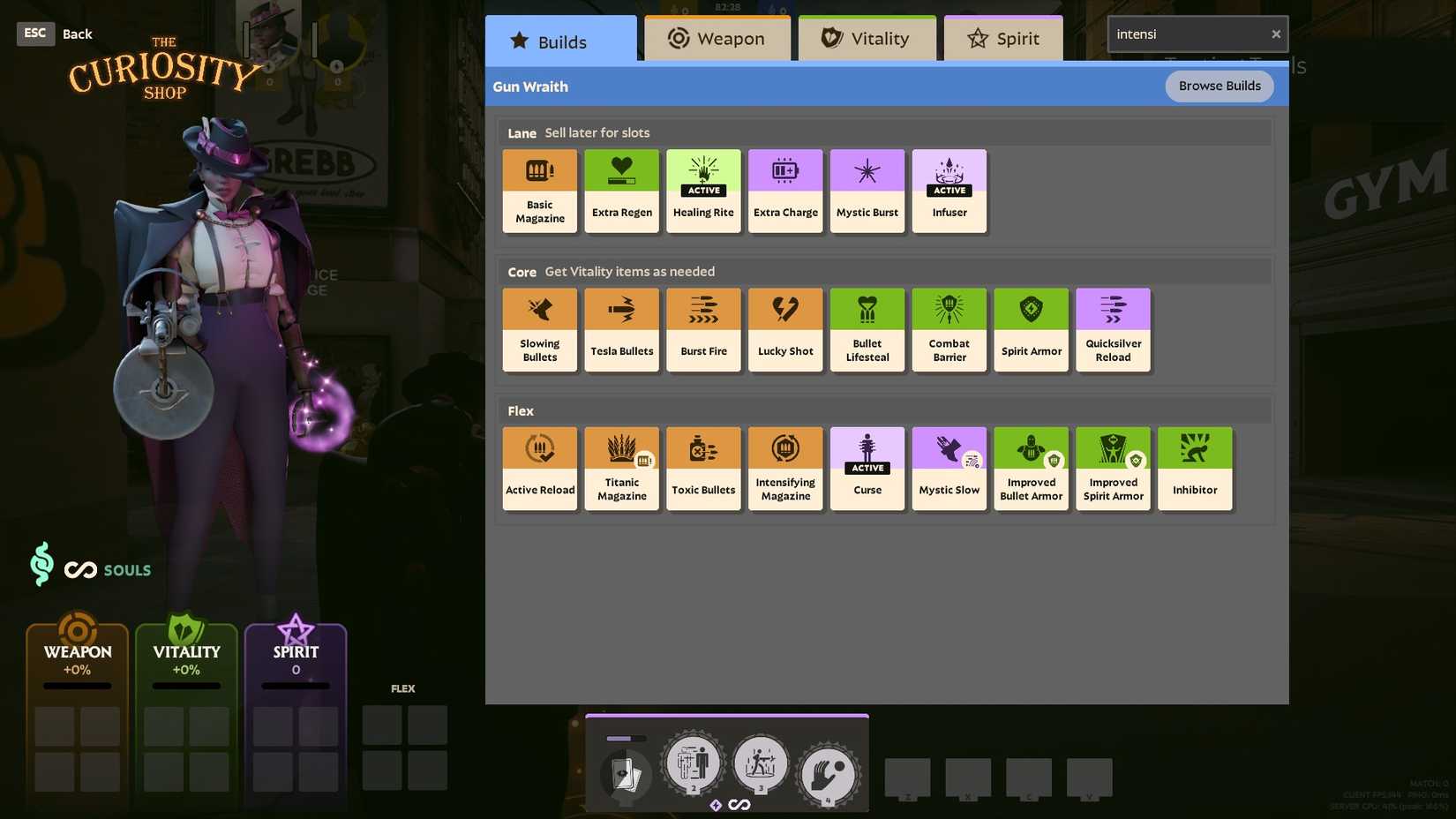Open the Vitality tab
The height and width of the screenshot is (819, 1456).
(x=867, y=39)
